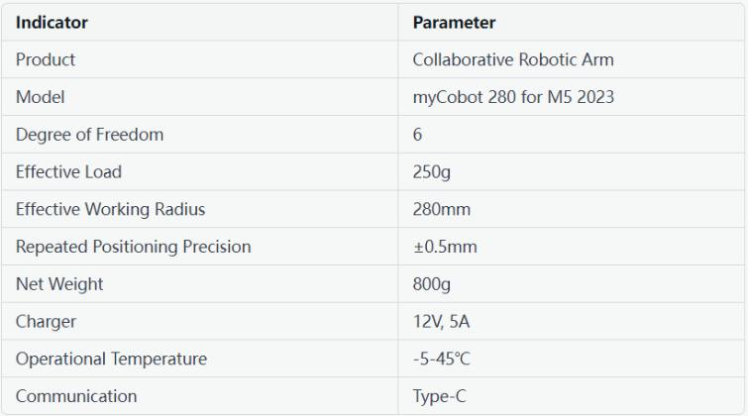Select the Model row label
Image resolution: width=748 pixels, height=416 pixels.
(x=38, y=97)
